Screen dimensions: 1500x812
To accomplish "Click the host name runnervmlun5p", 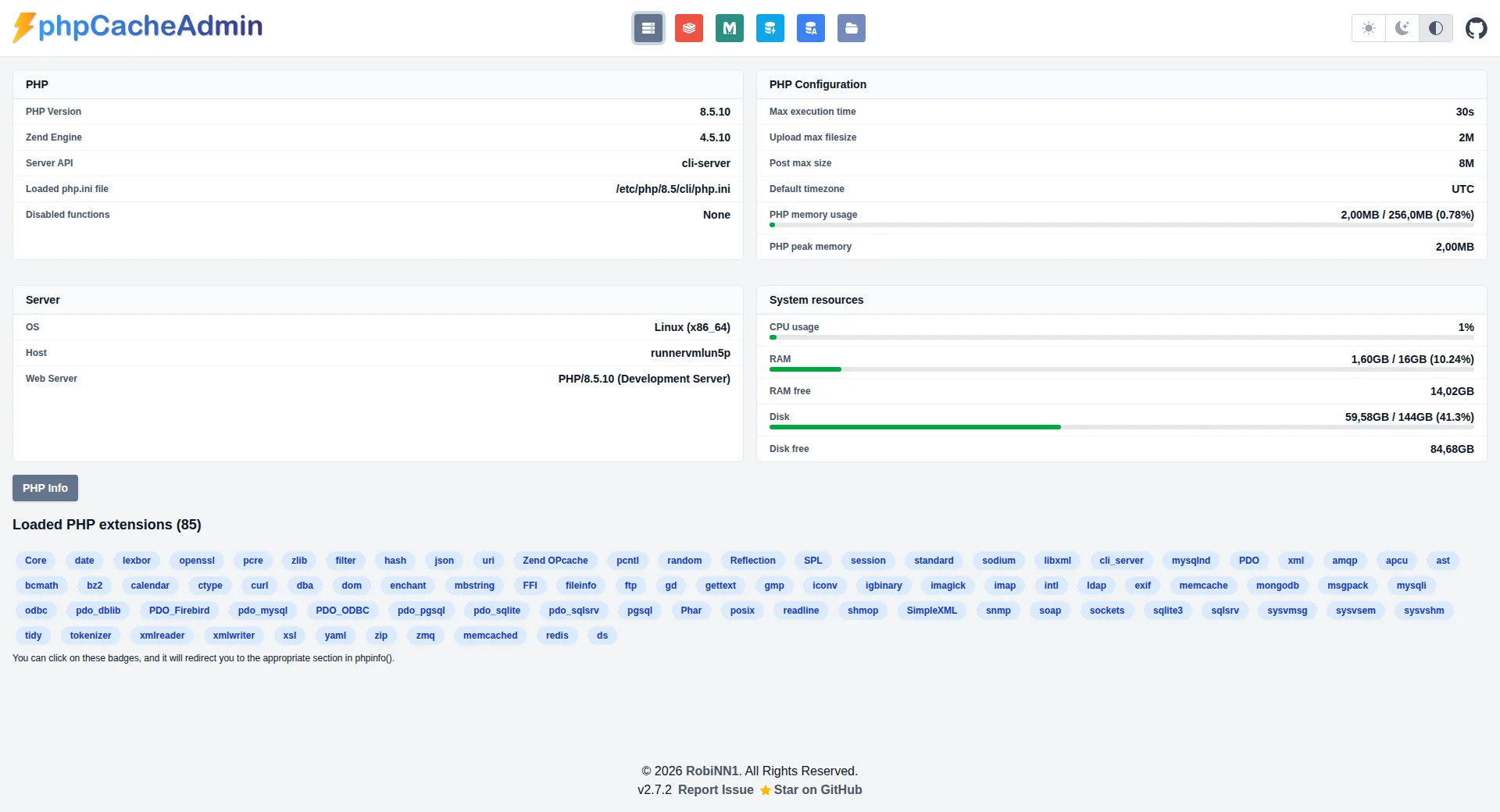I will [x=690, y=353].
